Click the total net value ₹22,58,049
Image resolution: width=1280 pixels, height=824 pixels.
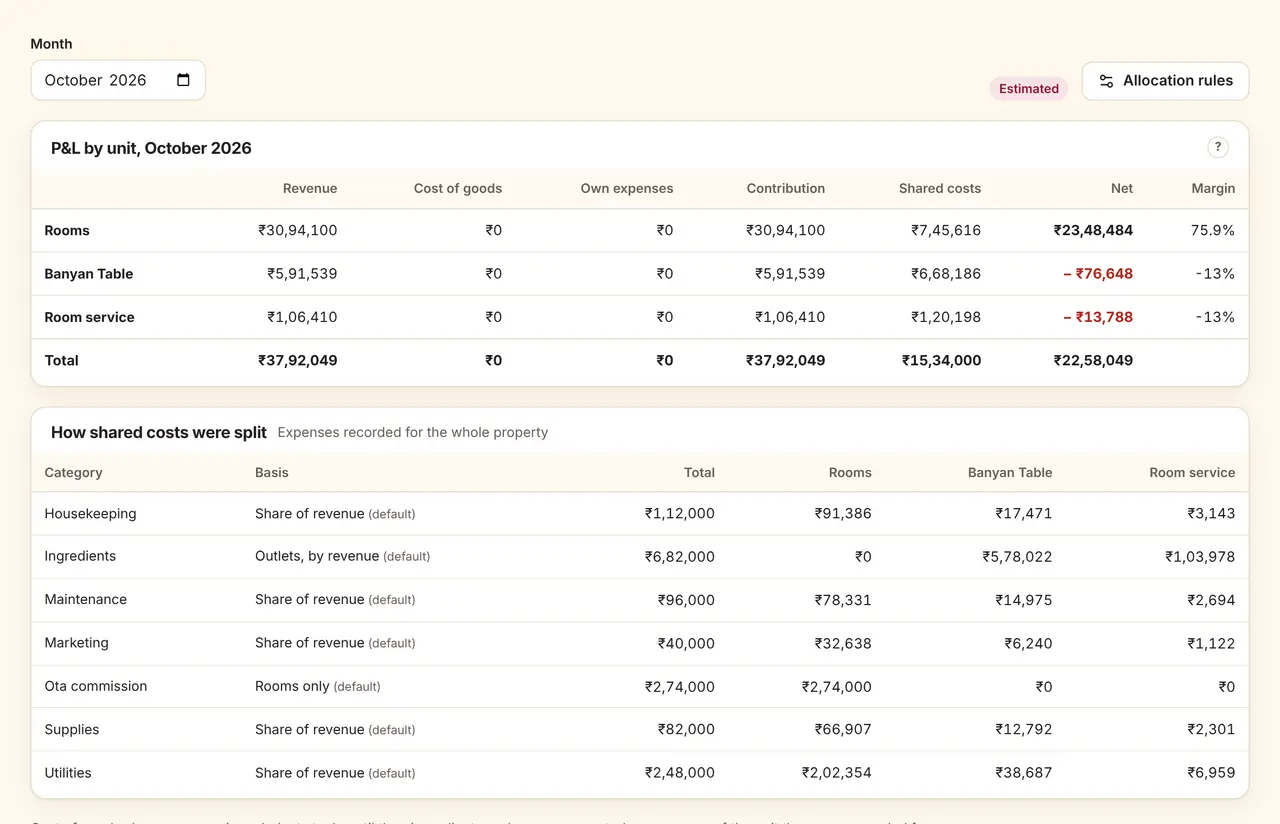(1093, 360)
